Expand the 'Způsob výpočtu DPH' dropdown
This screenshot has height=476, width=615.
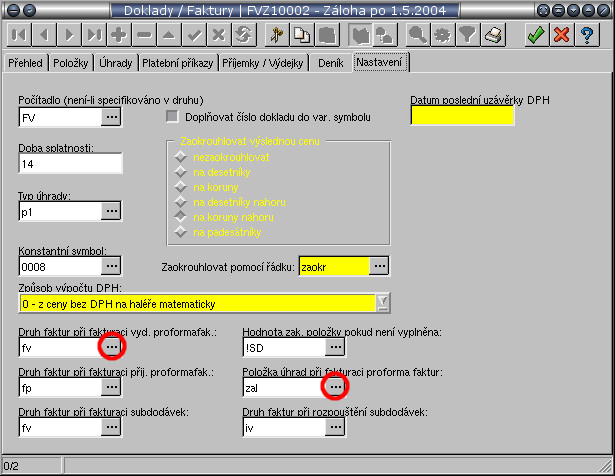point(382,303)
